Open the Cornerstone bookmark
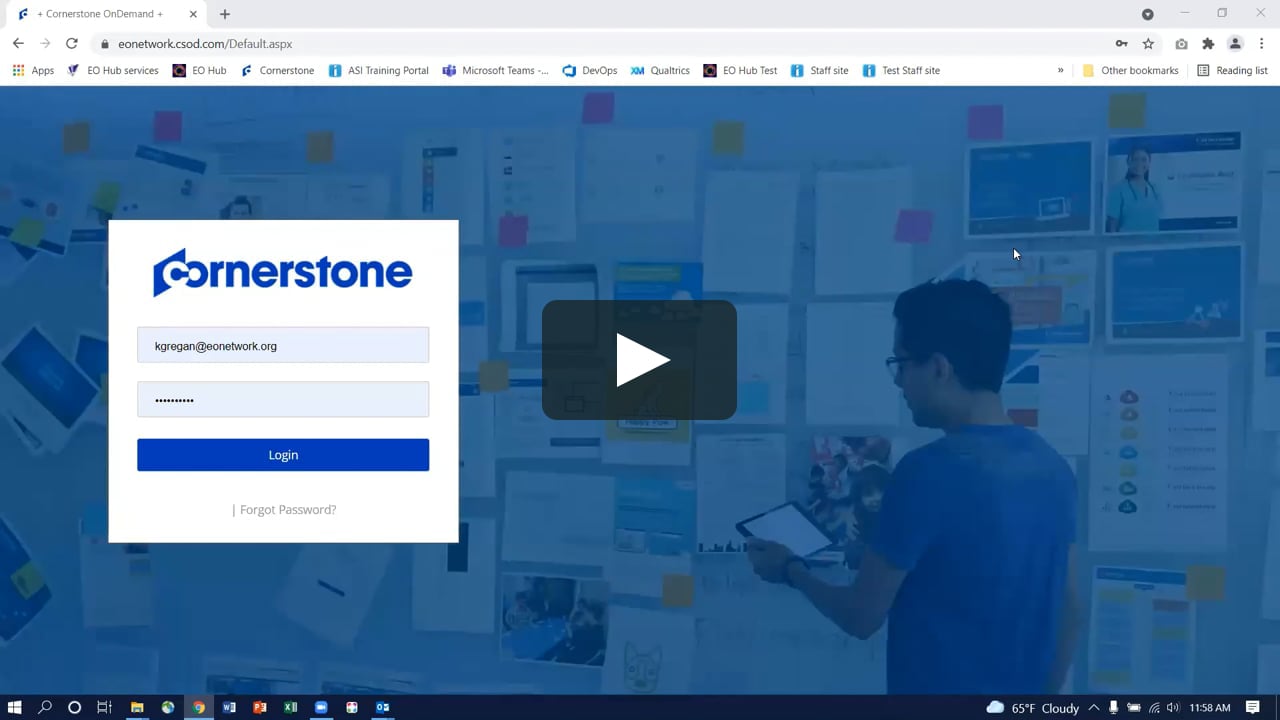 (x=277, y=71)
